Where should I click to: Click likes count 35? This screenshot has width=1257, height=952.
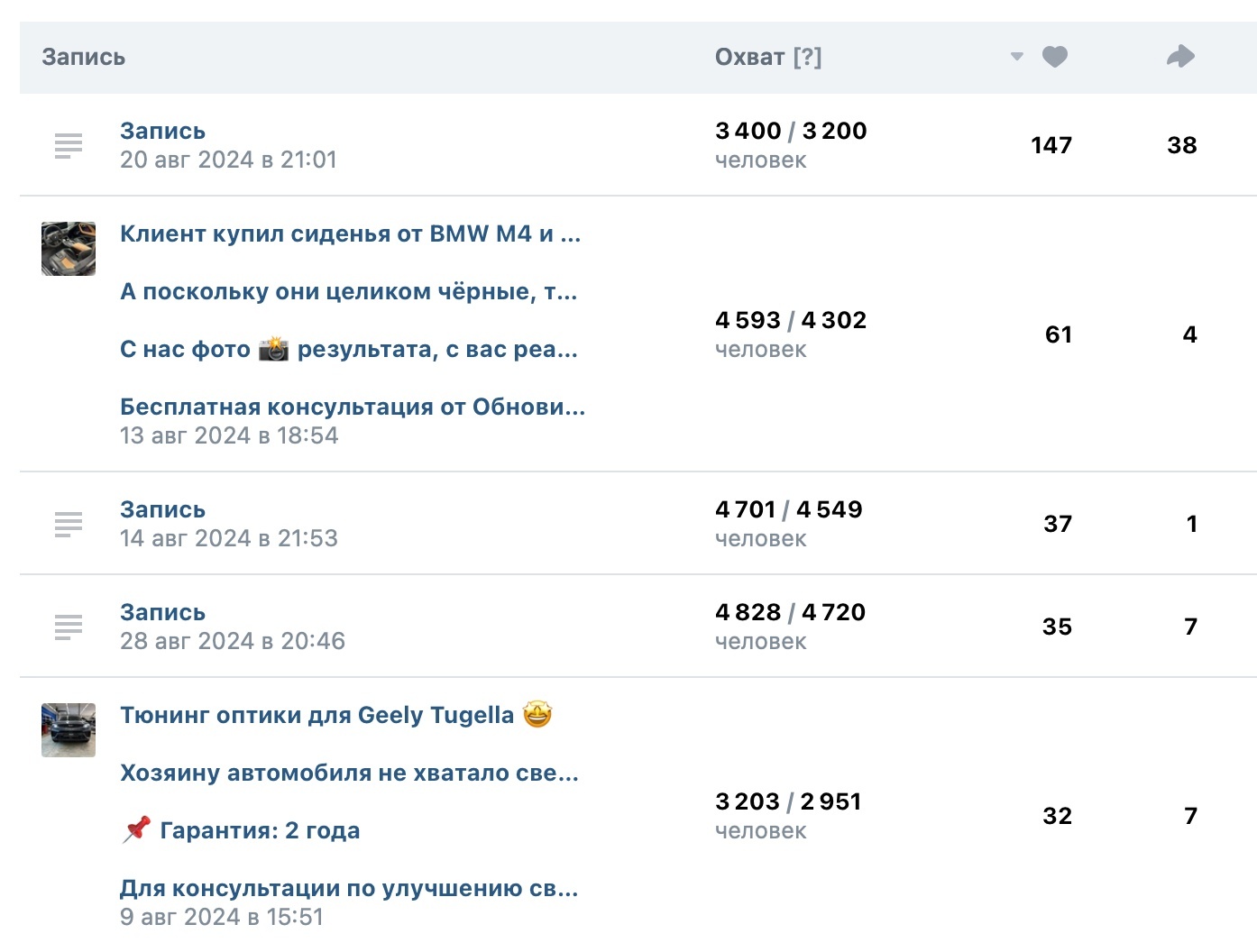[x=1058, y=627]
